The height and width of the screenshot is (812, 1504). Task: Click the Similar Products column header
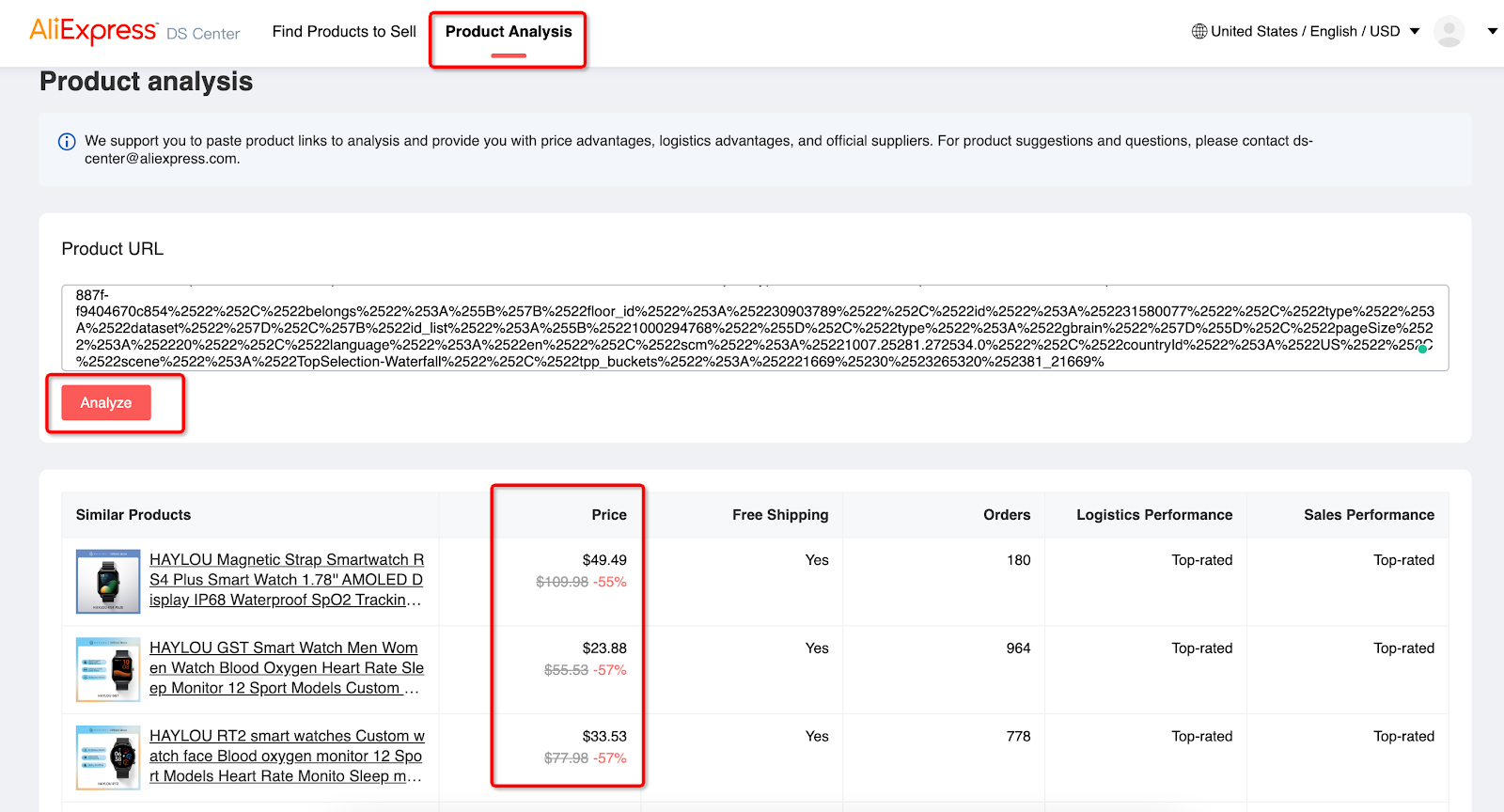[x=133, y=515]
